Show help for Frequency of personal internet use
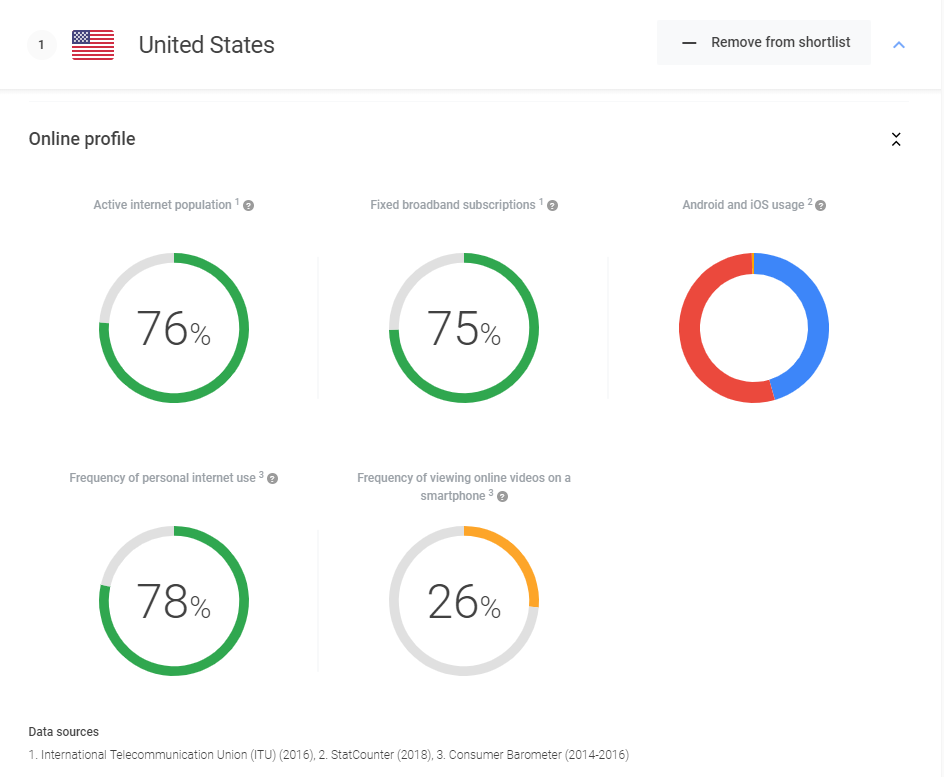Screen dimensions: 944x777 click(272, 479)
